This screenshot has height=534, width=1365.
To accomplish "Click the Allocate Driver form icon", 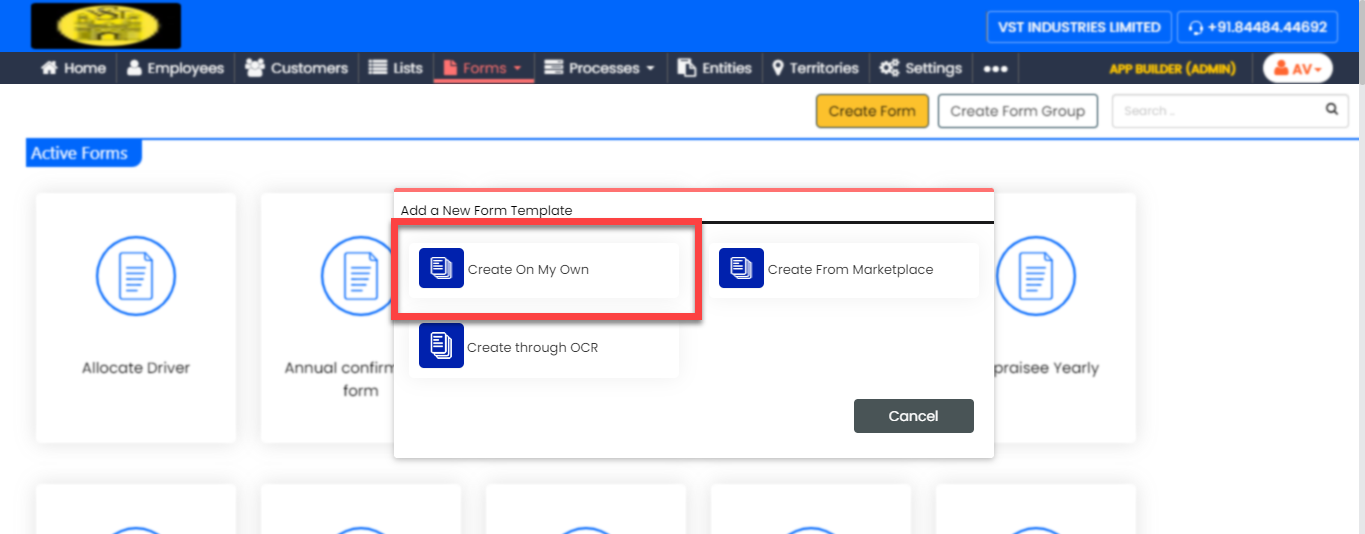I will (x=136, y=278).
